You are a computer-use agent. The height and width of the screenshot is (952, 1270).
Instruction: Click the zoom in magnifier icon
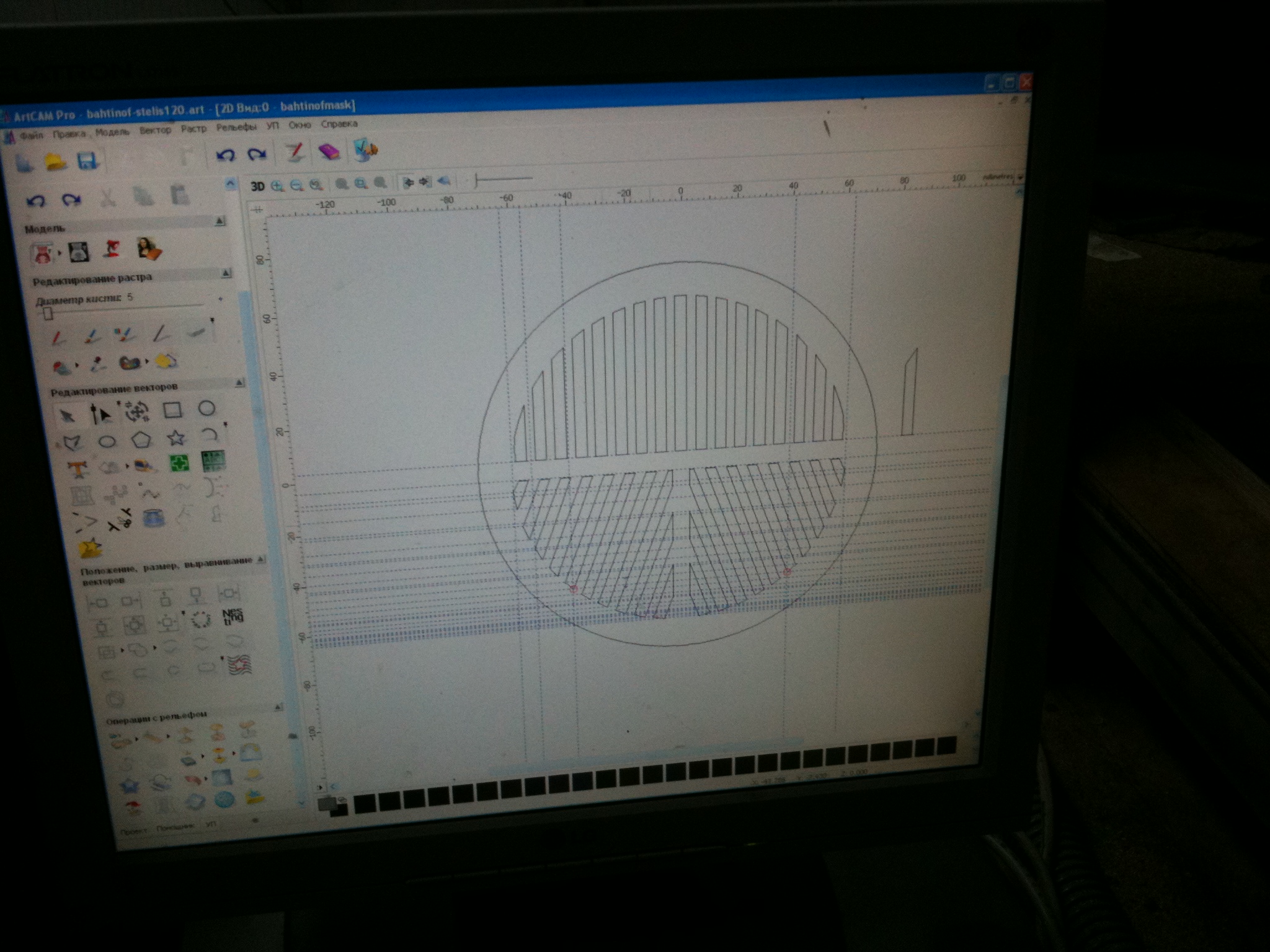[277, 186]
